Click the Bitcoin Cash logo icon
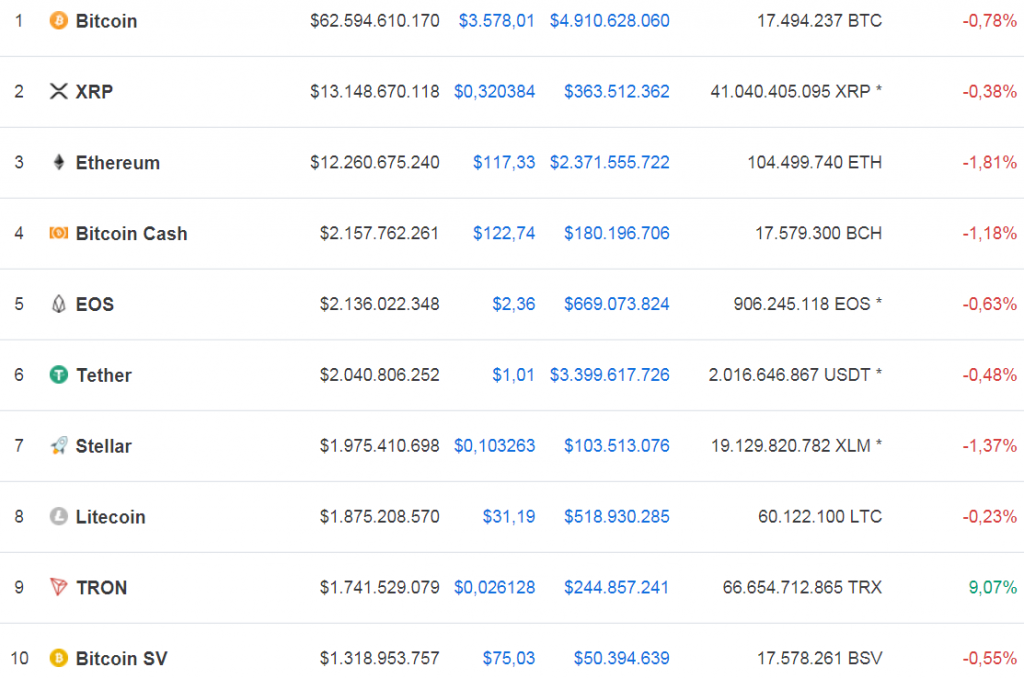This screenshot has height=679, width=1024. pos(59,233)
